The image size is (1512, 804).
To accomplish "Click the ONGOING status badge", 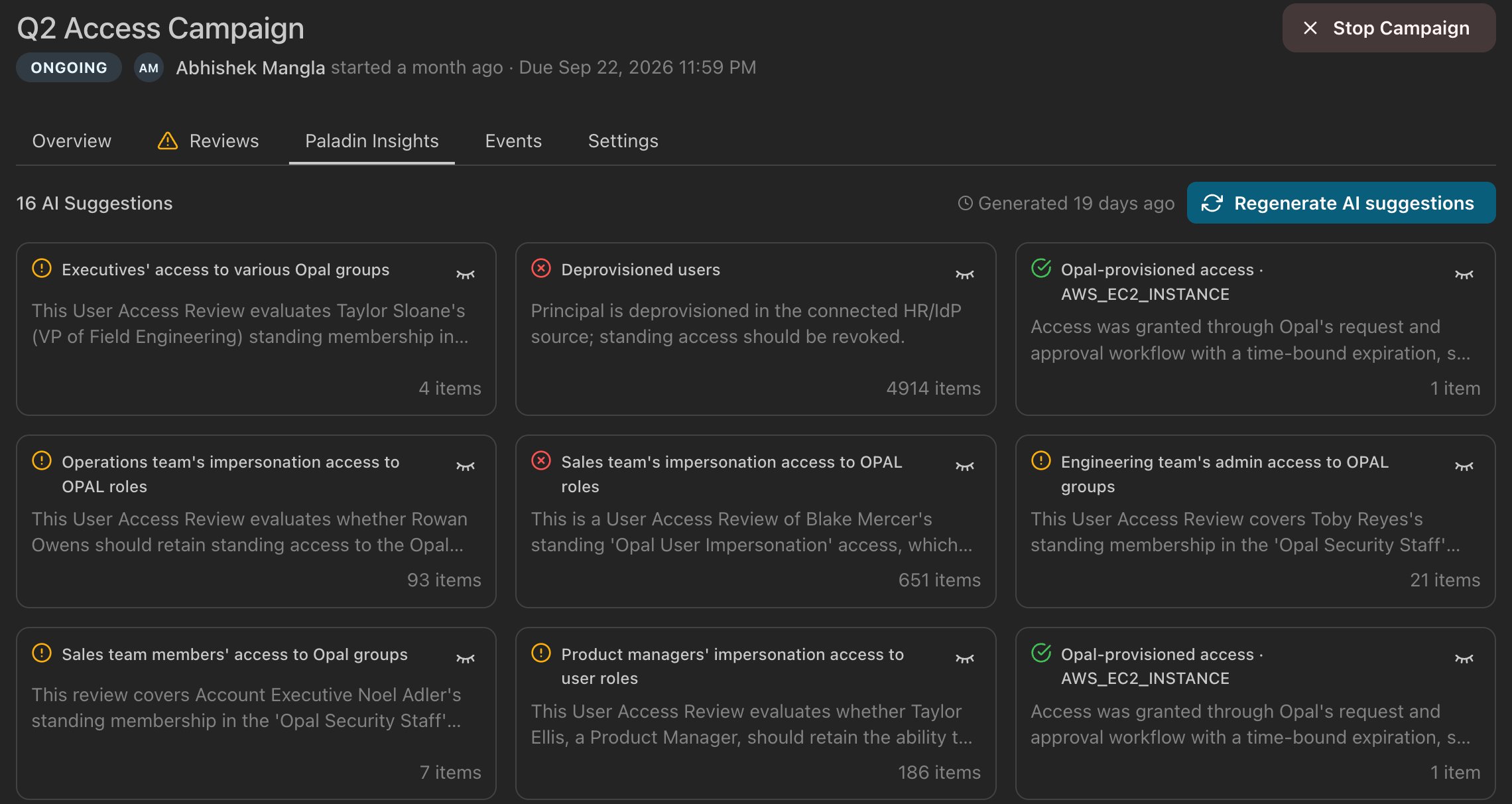I will click(x=69, y=68).
